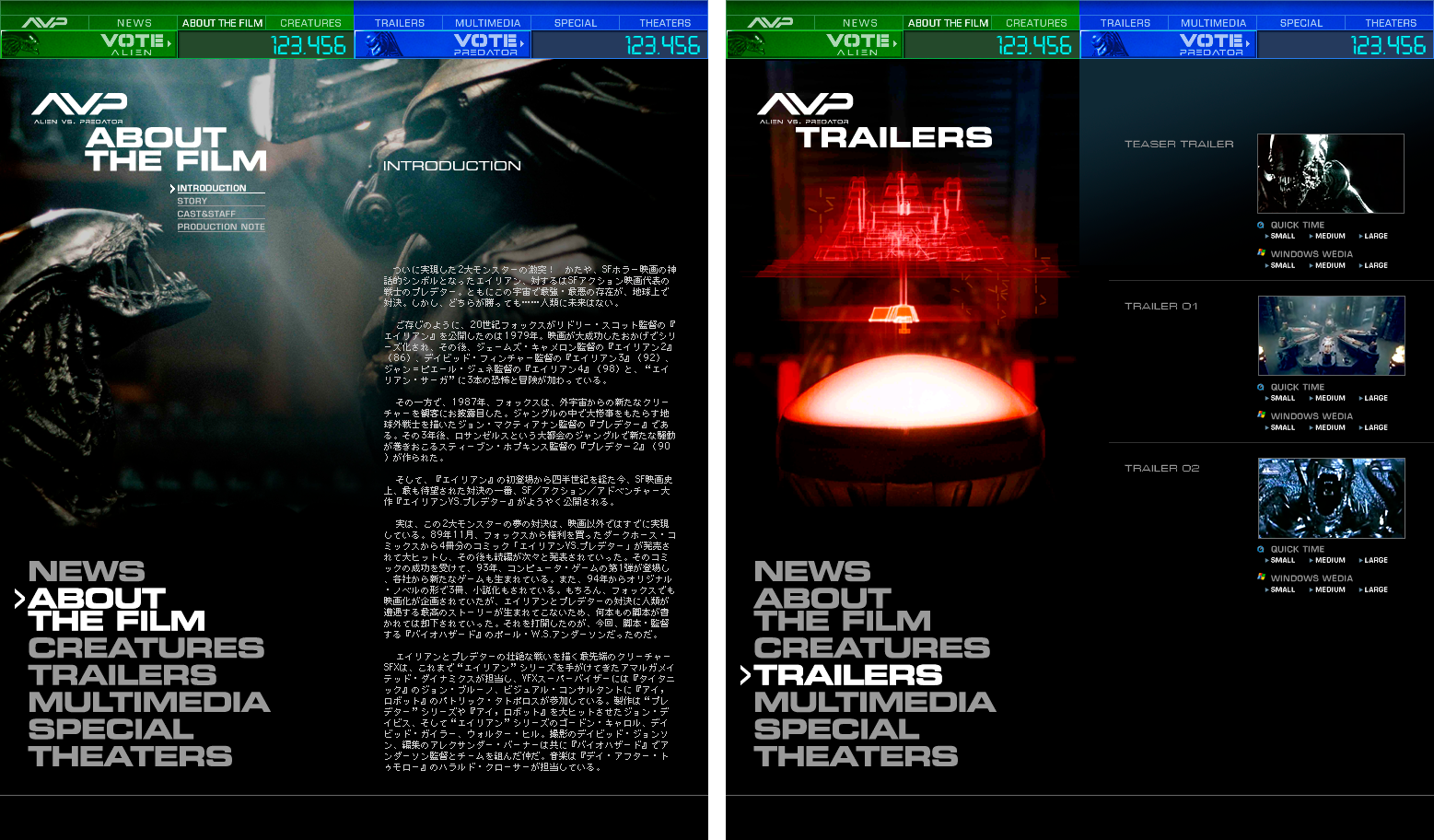
Task: Choose Windows Media LARGE for Trailer 01
Action: click(x=1373, y=427)
